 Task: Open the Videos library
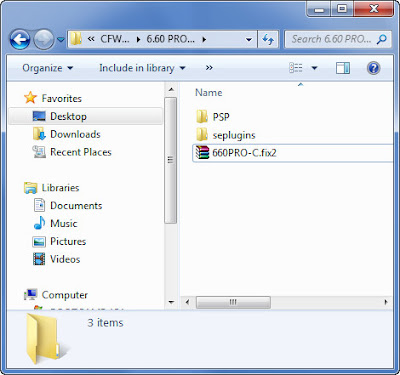[x=65, y=259]
